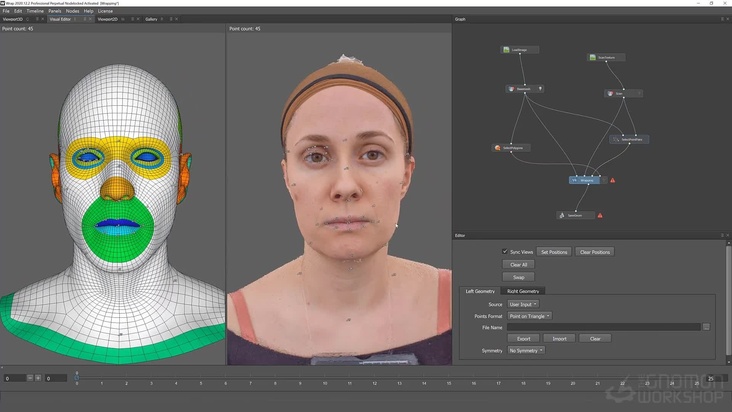
Task: Click the Clear All button
Action: (x=519, y=265)
